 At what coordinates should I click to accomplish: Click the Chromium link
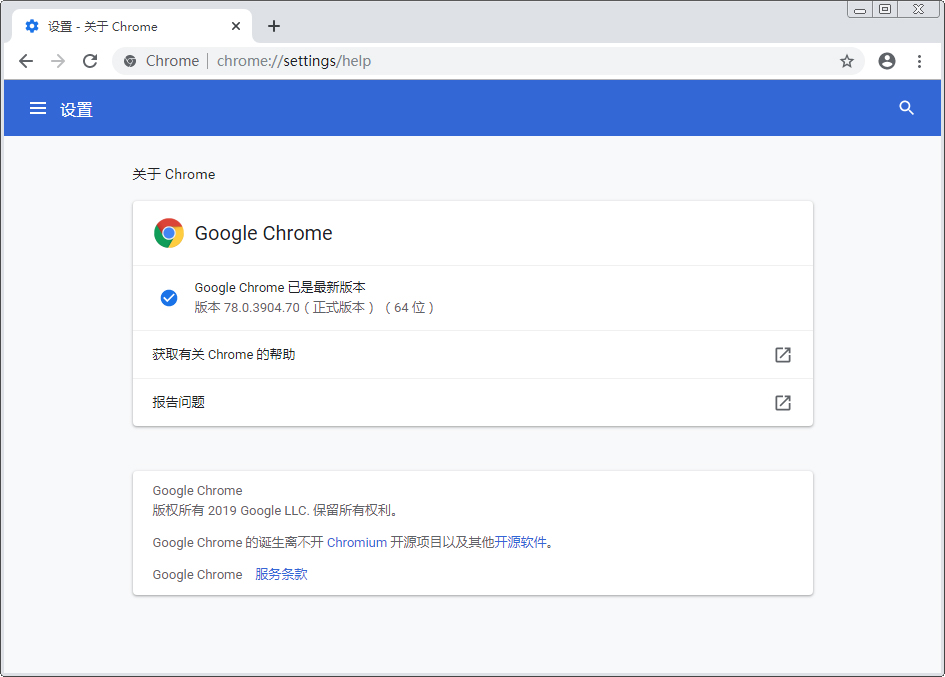tap(357, 542)
